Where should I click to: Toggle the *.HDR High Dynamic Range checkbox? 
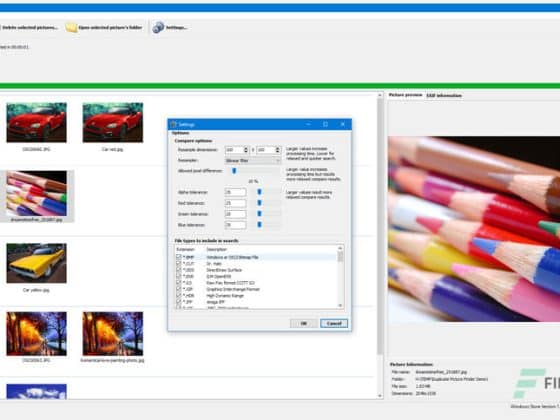tap(179, 295)
